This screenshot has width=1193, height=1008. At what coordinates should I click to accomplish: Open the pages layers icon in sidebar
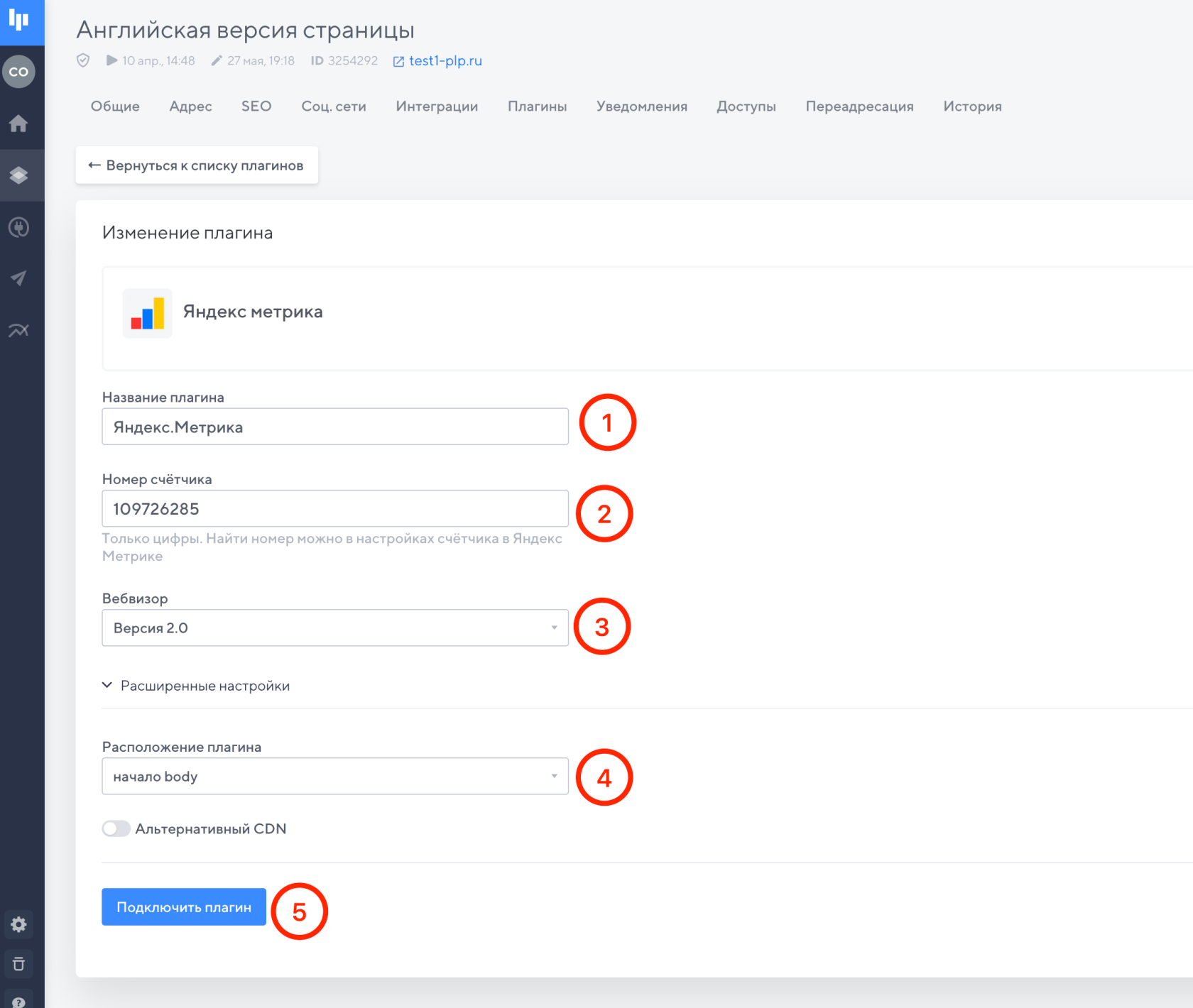click(19, 175)
